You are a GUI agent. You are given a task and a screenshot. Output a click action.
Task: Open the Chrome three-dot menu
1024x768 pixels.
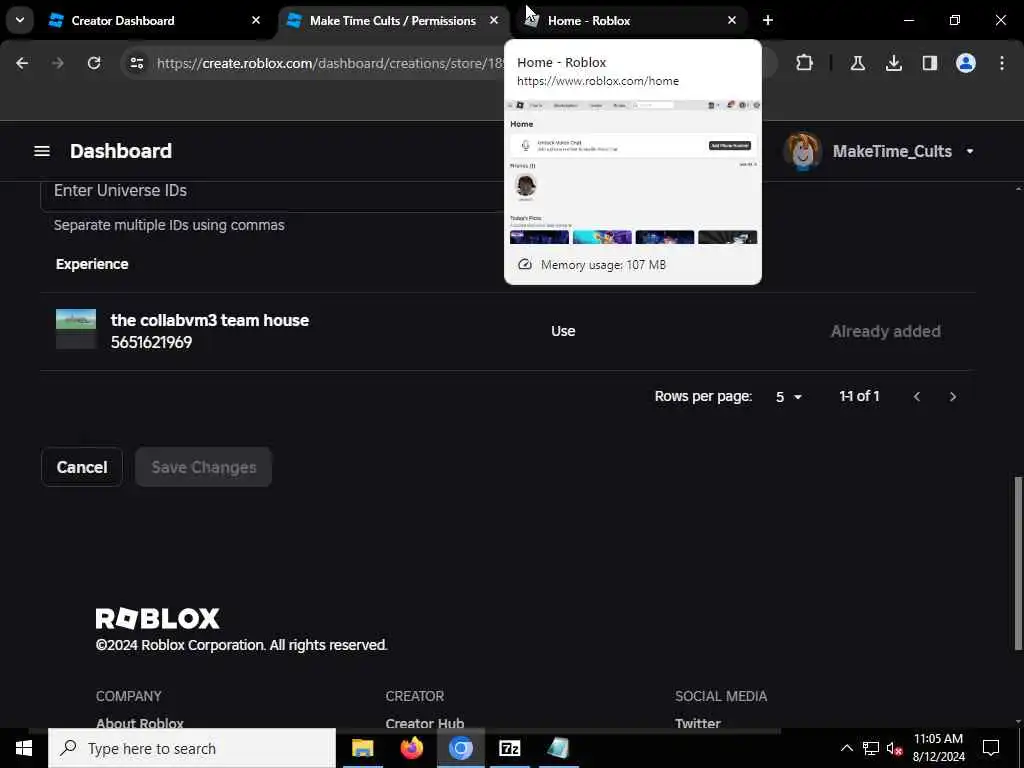pos(1002,63)
